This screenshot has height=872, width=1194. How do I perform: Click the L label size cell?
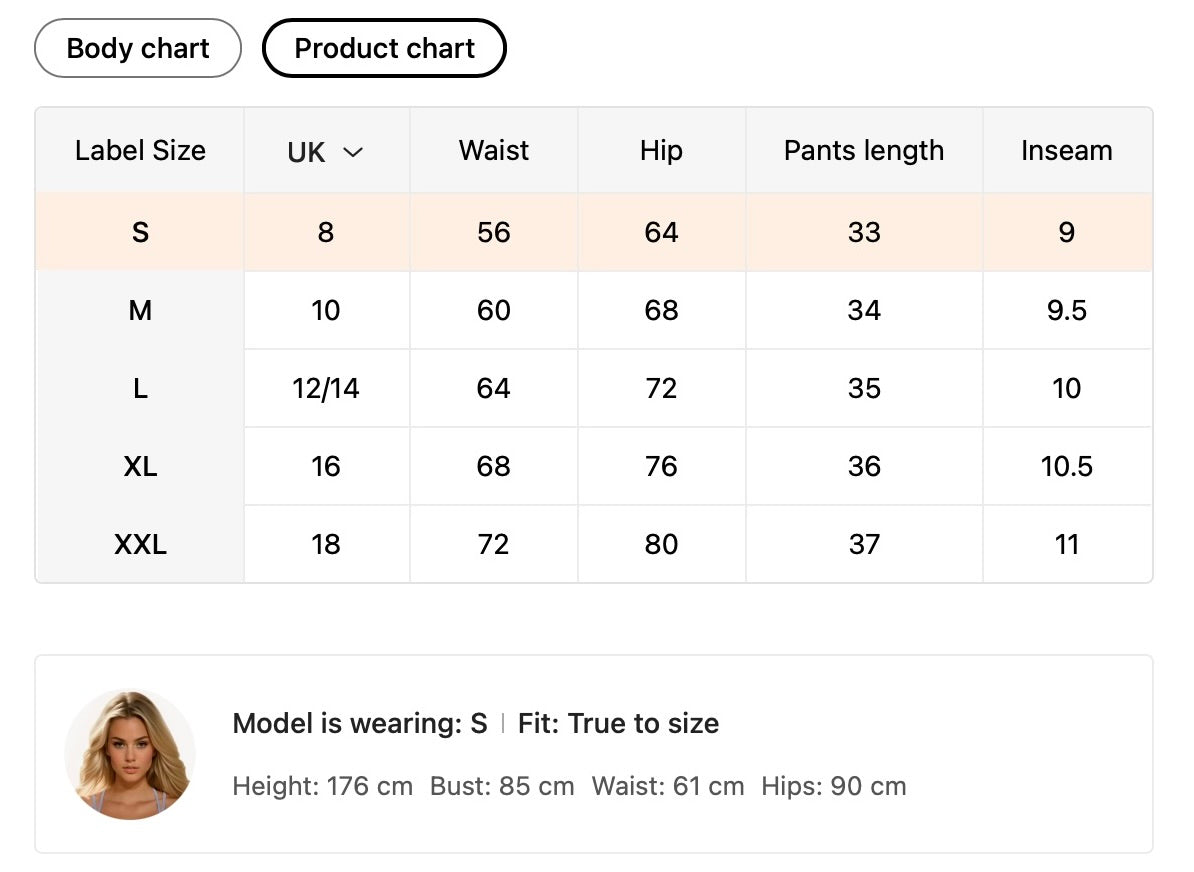140,389
